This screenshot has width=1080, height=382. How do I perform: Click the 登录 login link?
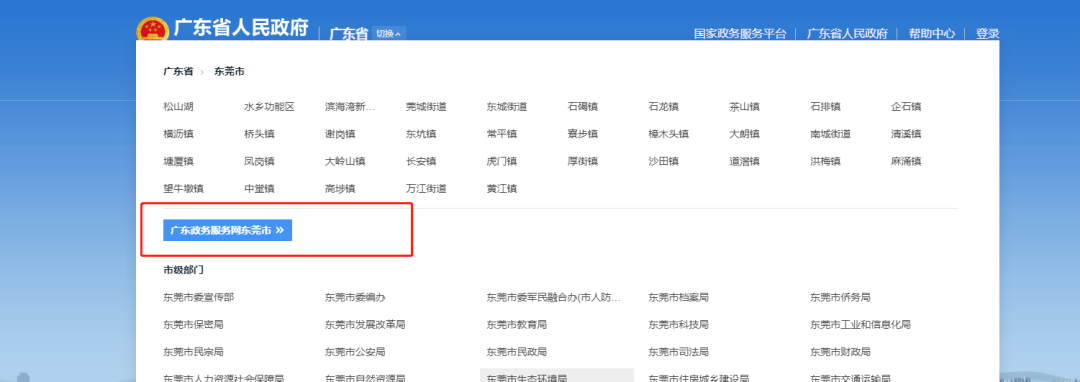[x=987, y=34]
